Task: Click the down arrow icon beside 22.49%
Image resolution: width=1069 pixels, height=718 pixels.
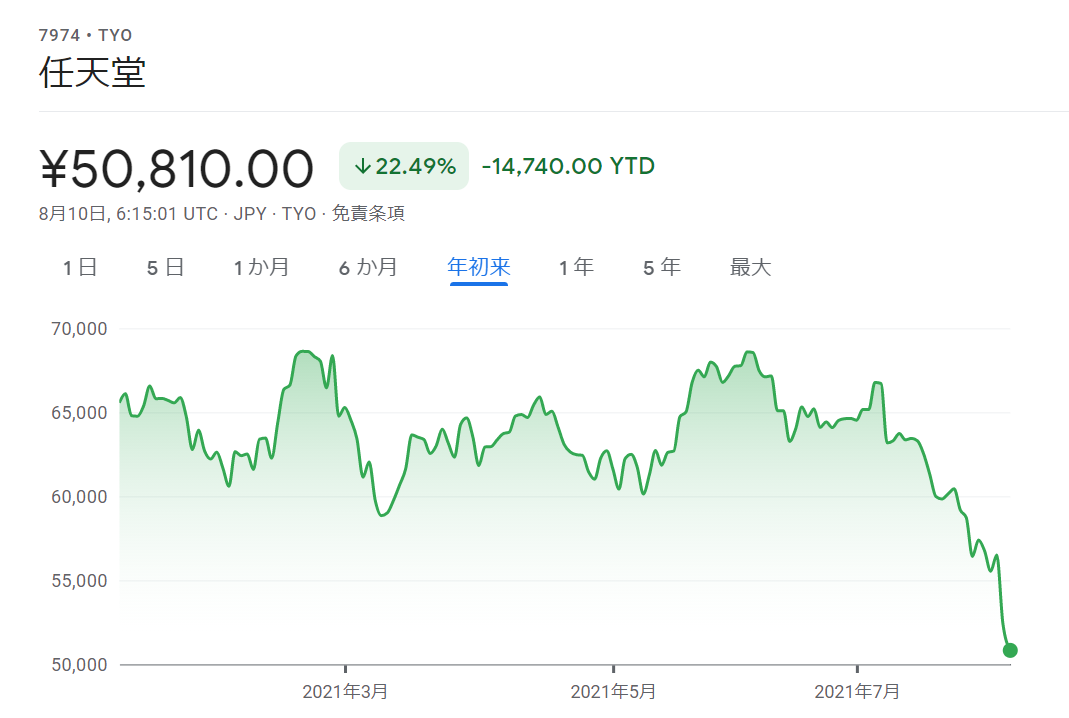Action: tap(362, 166)
